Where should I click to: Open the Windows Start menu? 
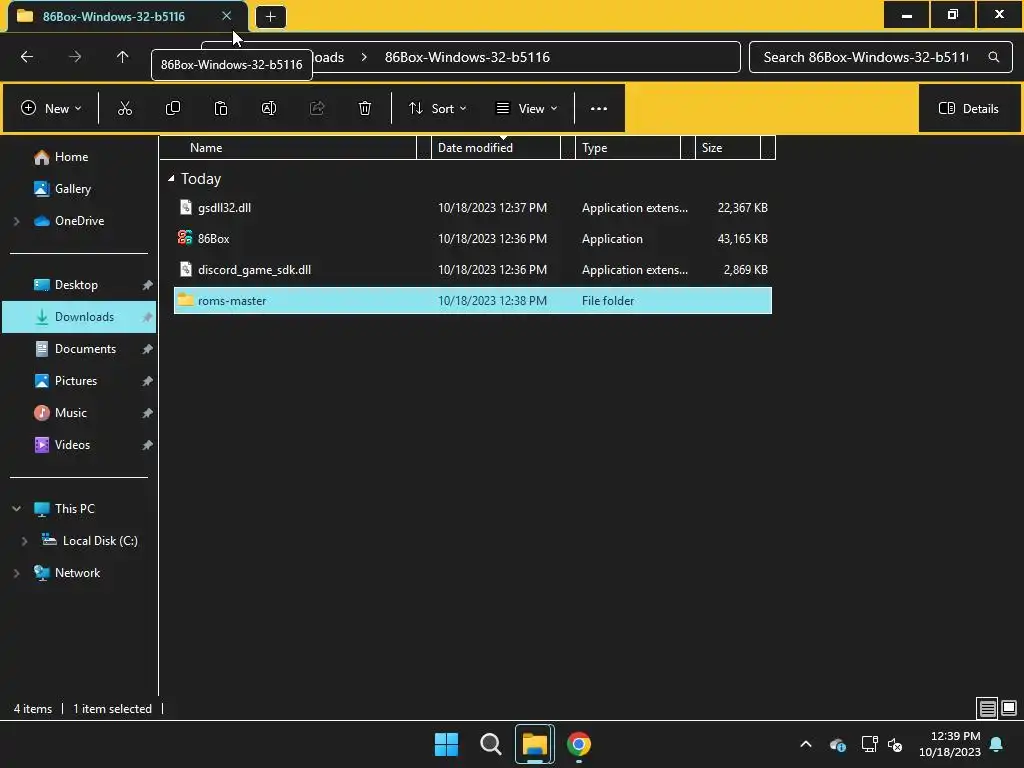pos(447,744)
